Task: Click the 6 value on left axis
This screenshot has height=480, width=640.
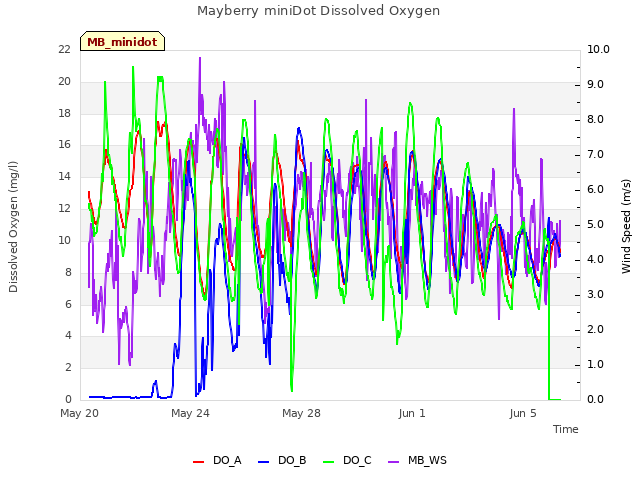Action: (68, 304)
